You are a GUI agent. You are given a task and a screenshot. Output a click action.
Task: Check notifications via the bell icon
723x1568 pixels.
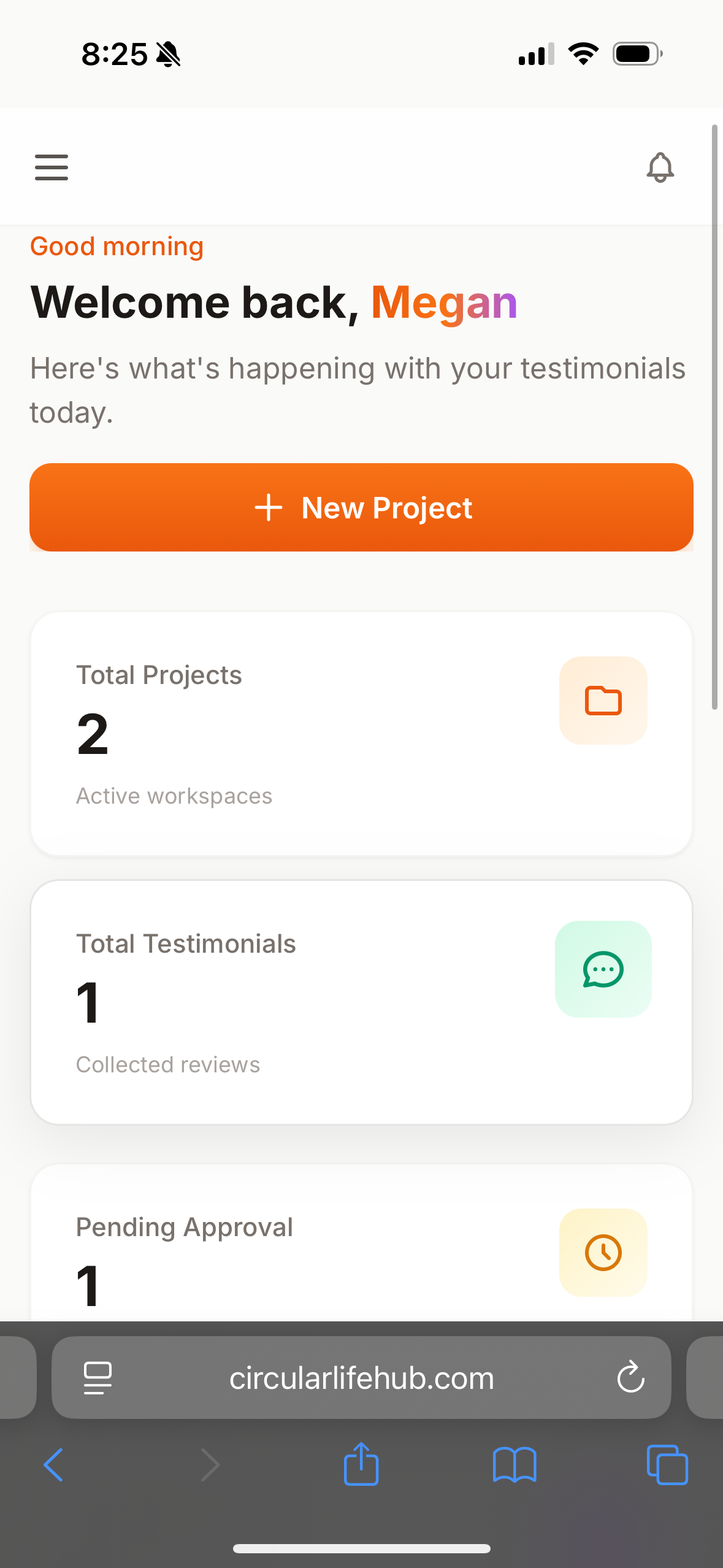point(660,167)
